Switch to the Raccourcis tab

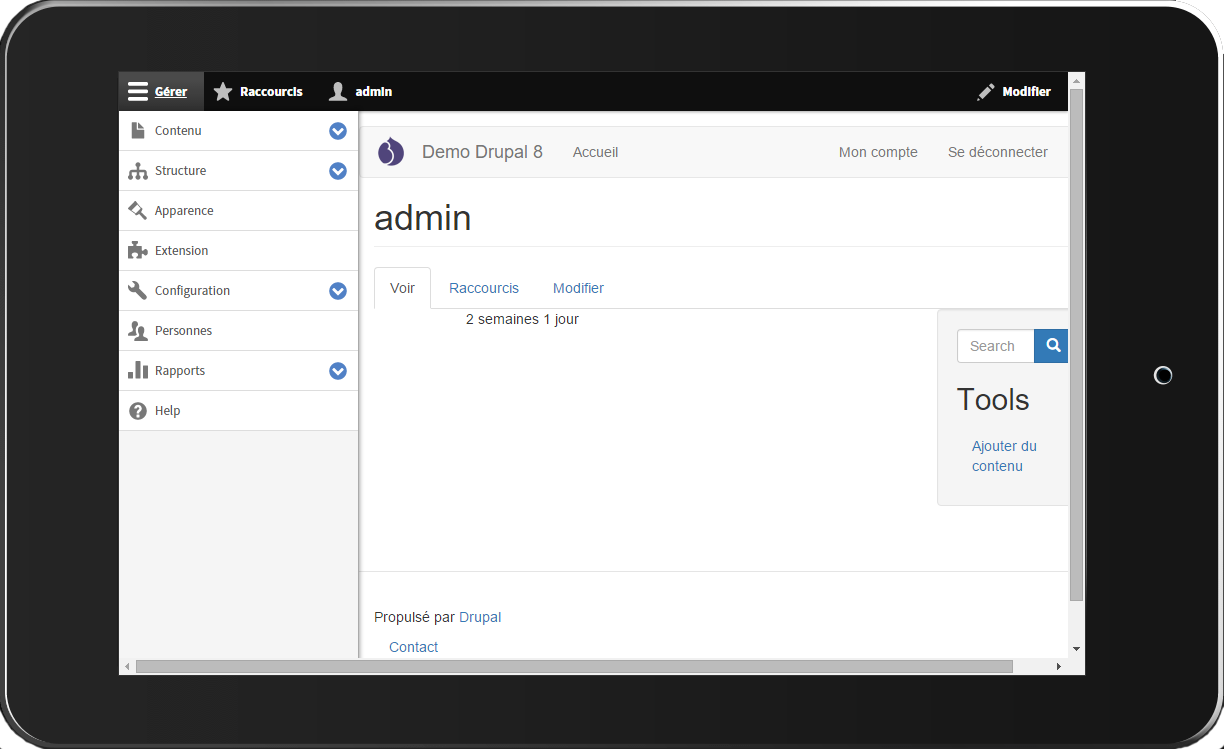pos(484,288)
